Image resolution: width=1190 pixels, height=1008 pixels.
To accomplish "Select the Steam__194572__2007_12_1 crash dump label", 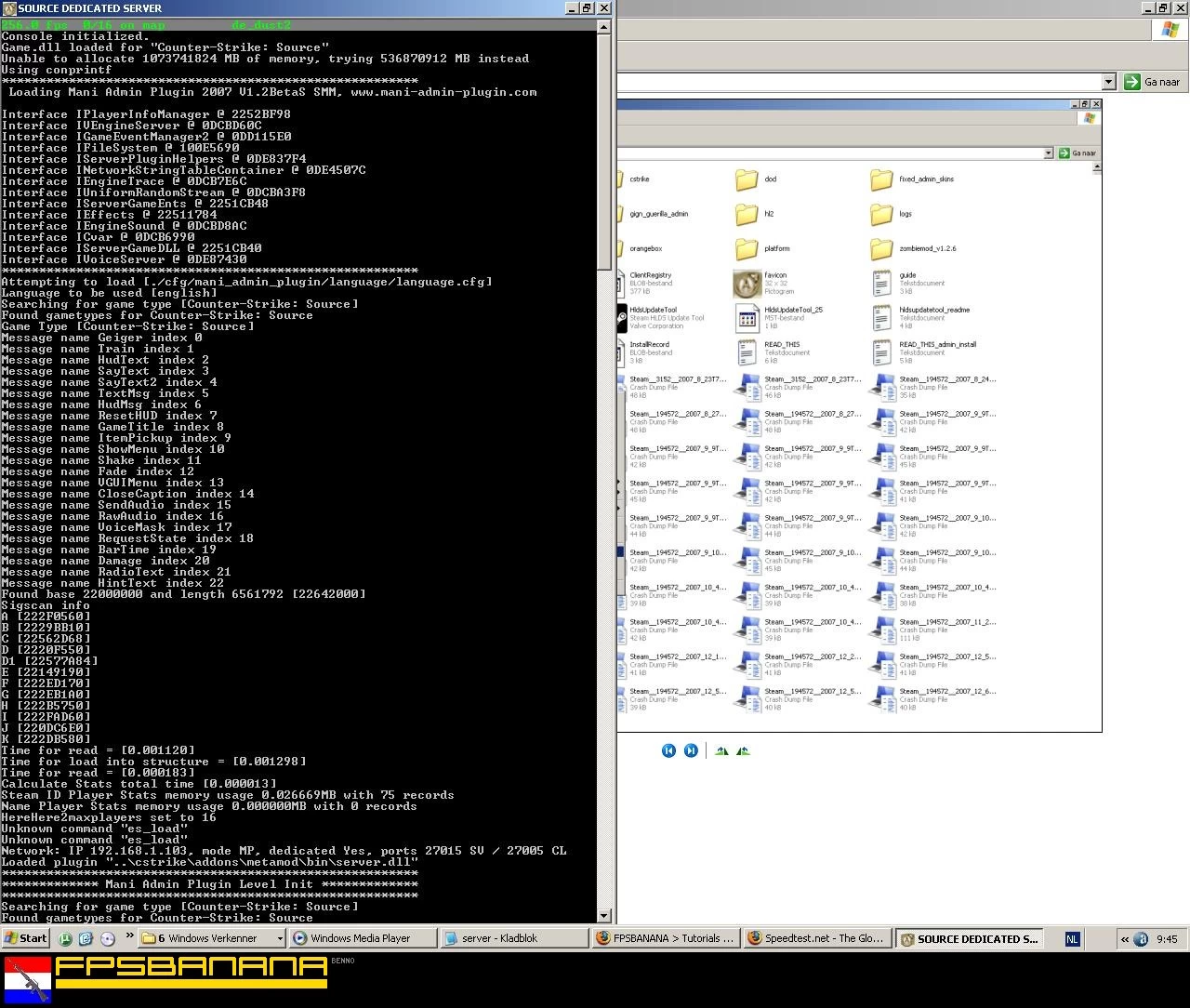I will tap(678, 657).
